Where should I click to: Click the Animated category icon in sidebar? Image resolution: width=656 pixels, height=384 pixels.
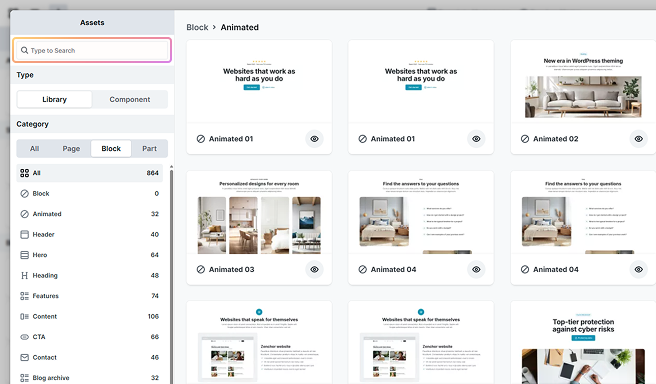click(x=25, y=214)
